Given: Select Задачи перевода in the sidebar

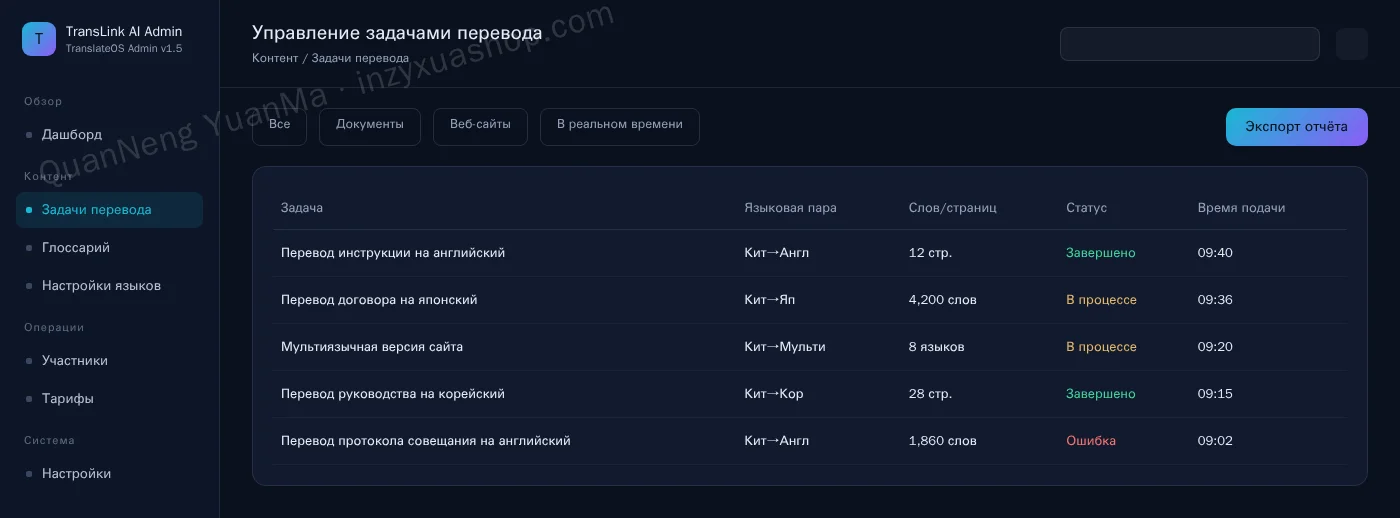Looking at the screenshot, I should (109, 210).
